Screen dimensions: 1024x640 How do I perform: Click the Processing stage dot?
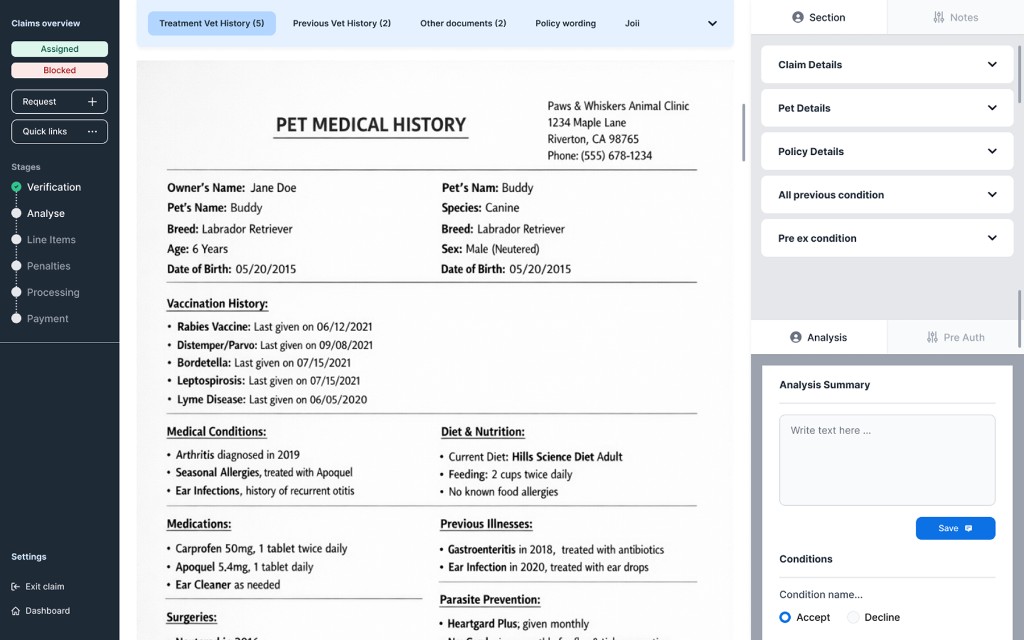(x=16, y=292)
